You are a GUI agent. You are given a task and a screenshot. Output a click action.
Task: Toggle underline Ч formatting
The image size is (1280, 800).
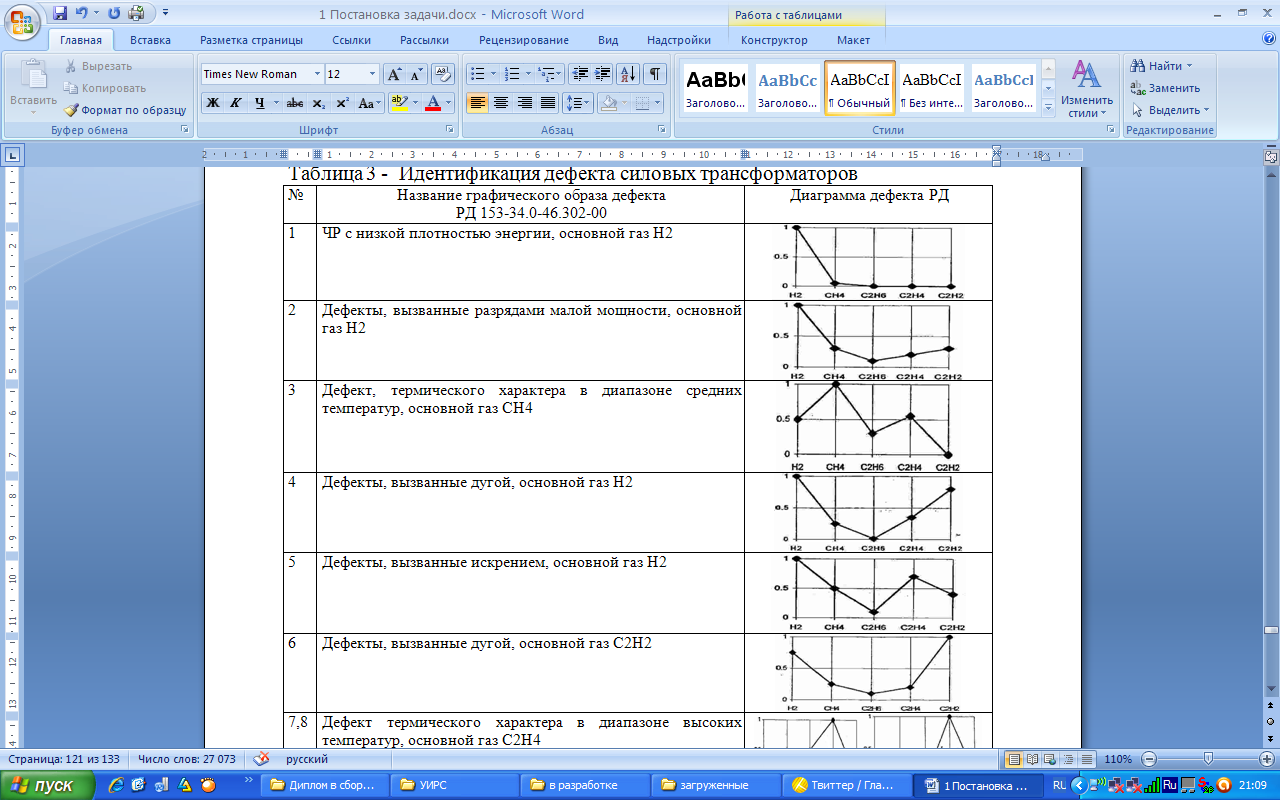[260, 102]
